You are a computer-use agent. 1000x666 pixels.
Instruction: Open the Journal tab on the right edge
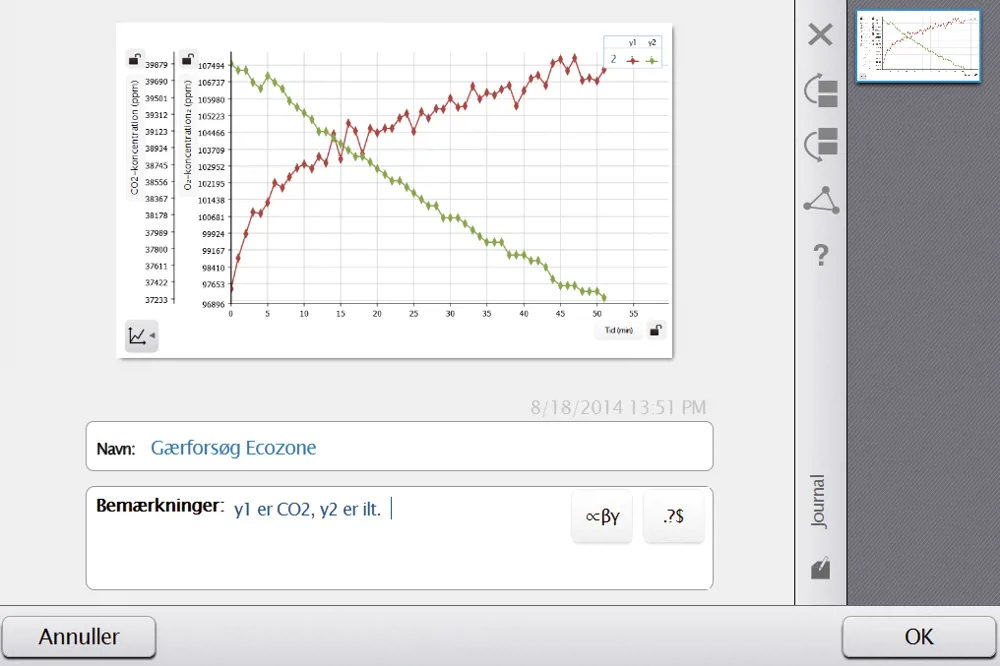click(x=819, y=500)
